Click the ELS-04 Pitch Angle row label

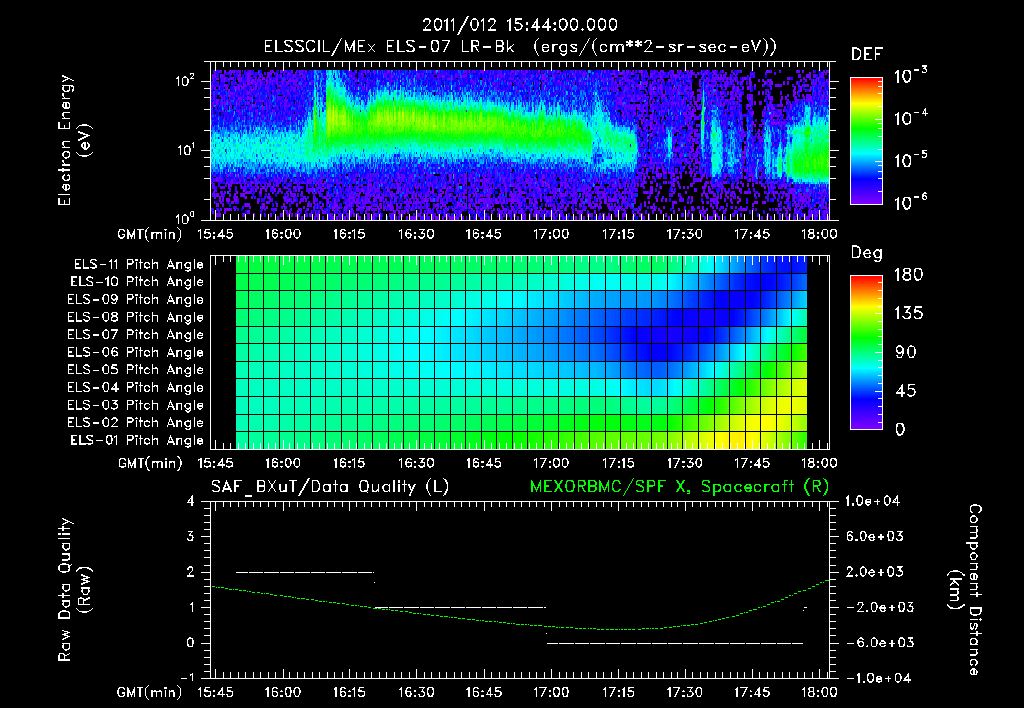(135, 387)
